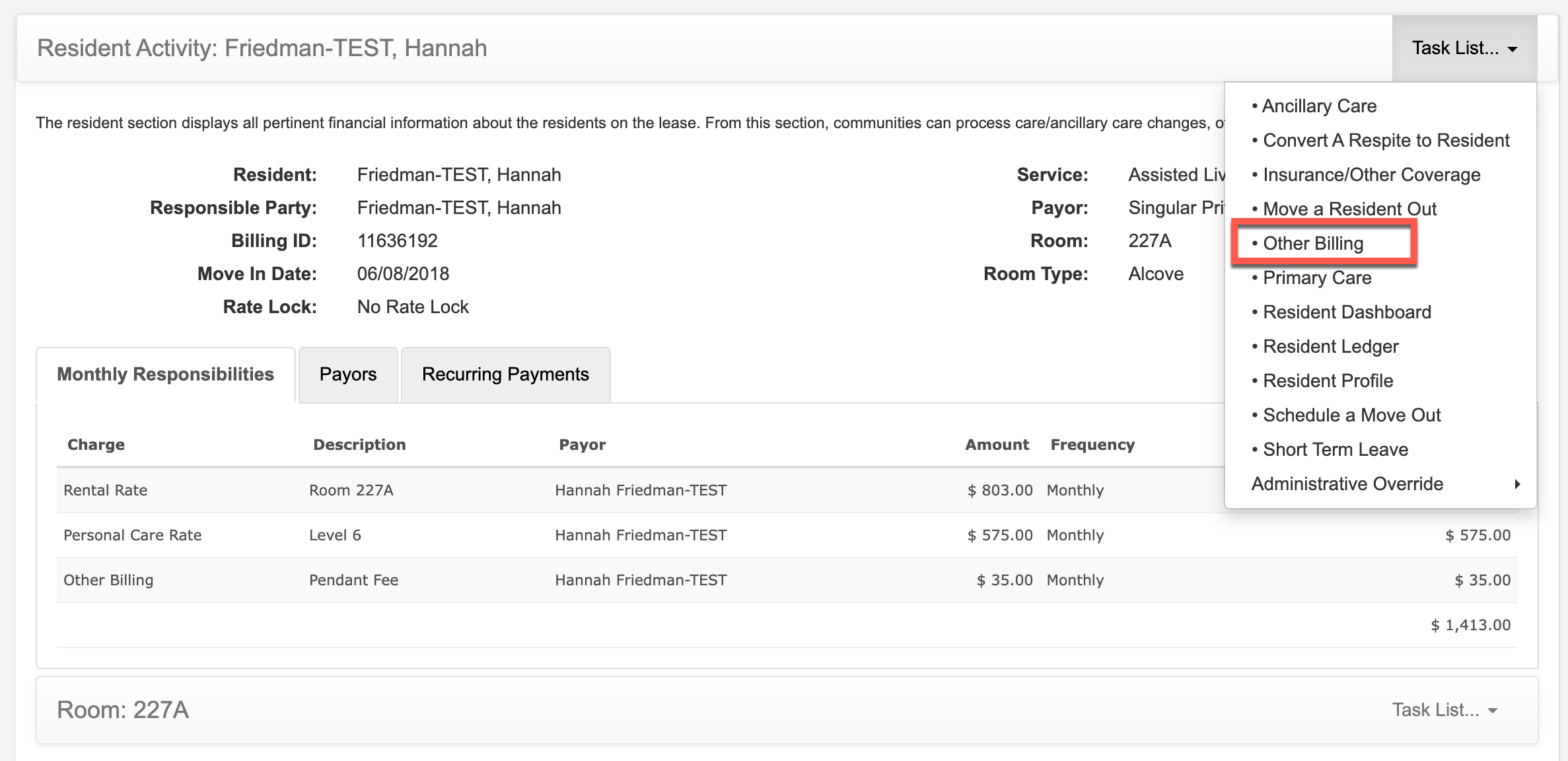This screenshot has width=1568, height=761.
Task: Click the Rental Rate charge row
Action: point(105,490)
